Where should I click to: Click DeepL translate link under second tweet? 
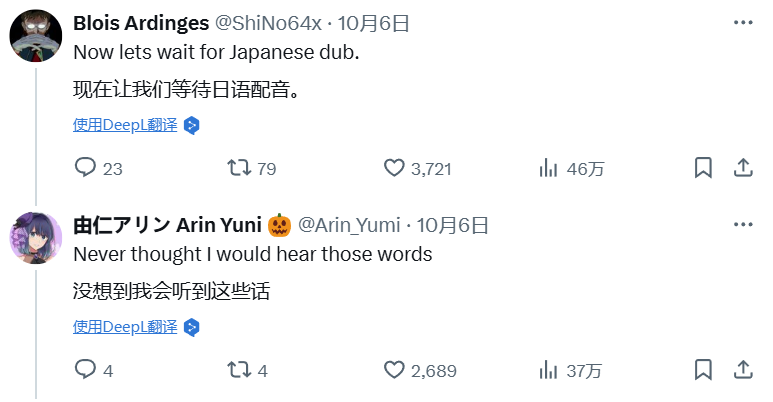125,327
